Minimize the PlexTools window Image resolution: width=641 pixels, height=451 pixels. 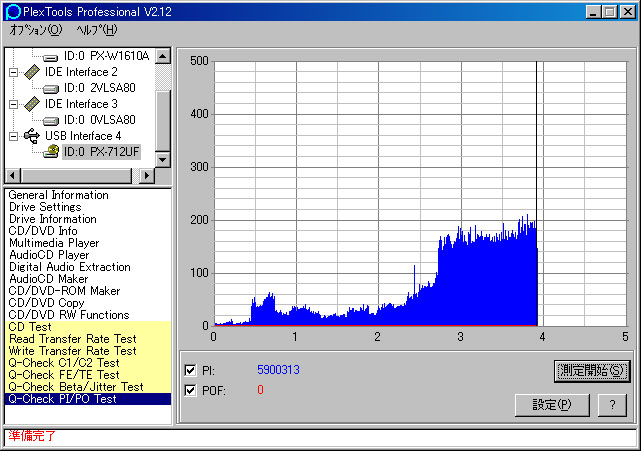[x=593, y=12]
